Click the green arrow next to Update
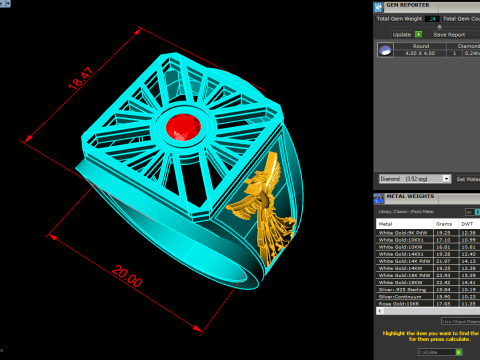The image size is (480, 360). tap(419, 34)
